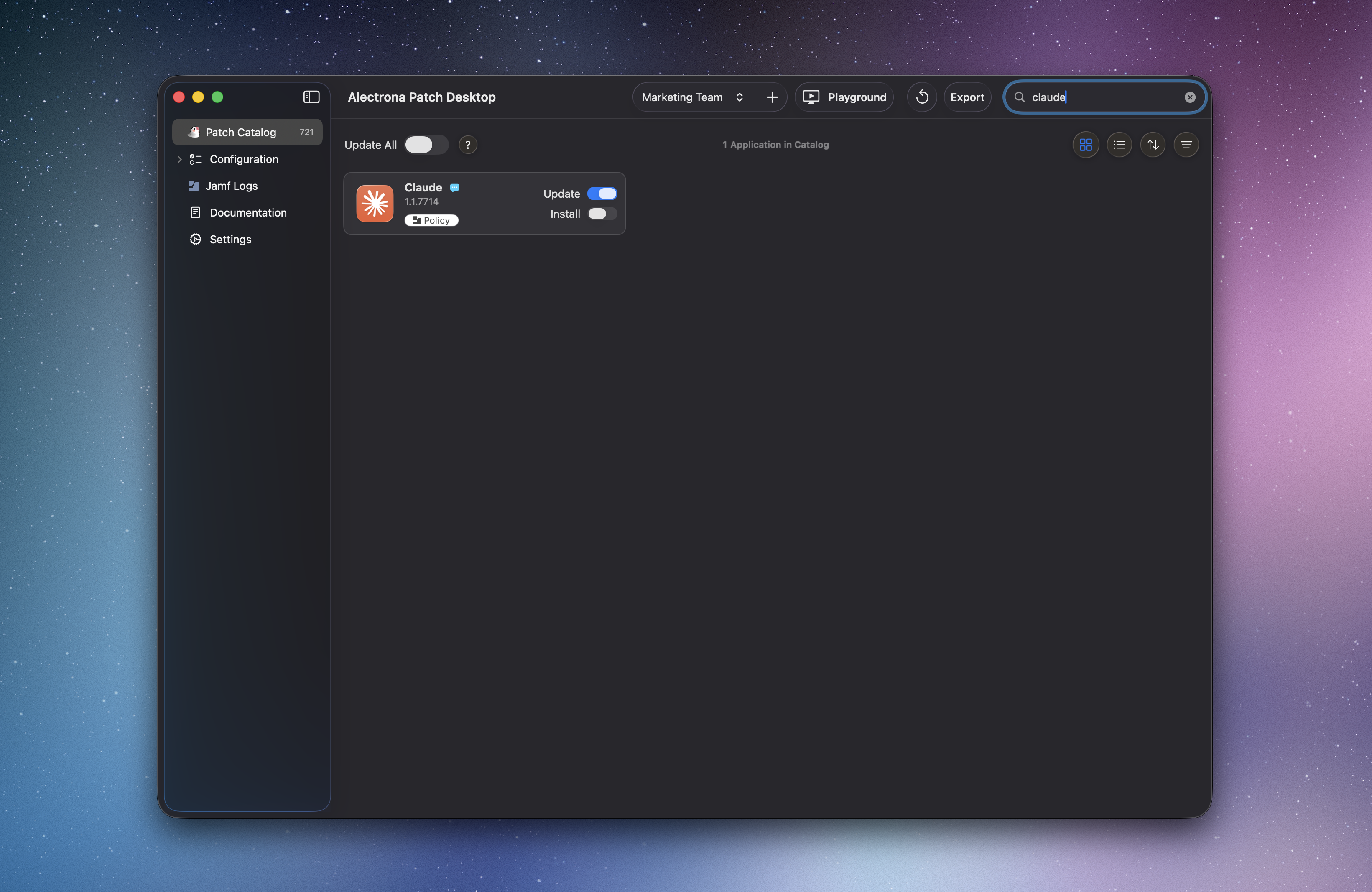Click the plus icon to add a team
This screenshot has height=892, width=1372.
[772, 97]
